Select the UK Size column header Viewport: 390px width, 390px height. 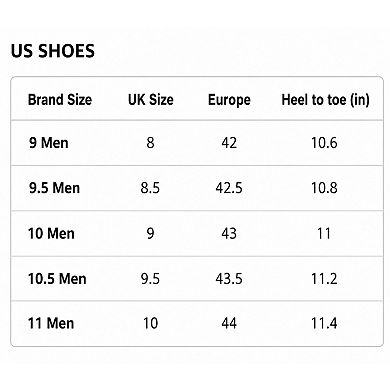pyautogui.click(x=151, y=100)
